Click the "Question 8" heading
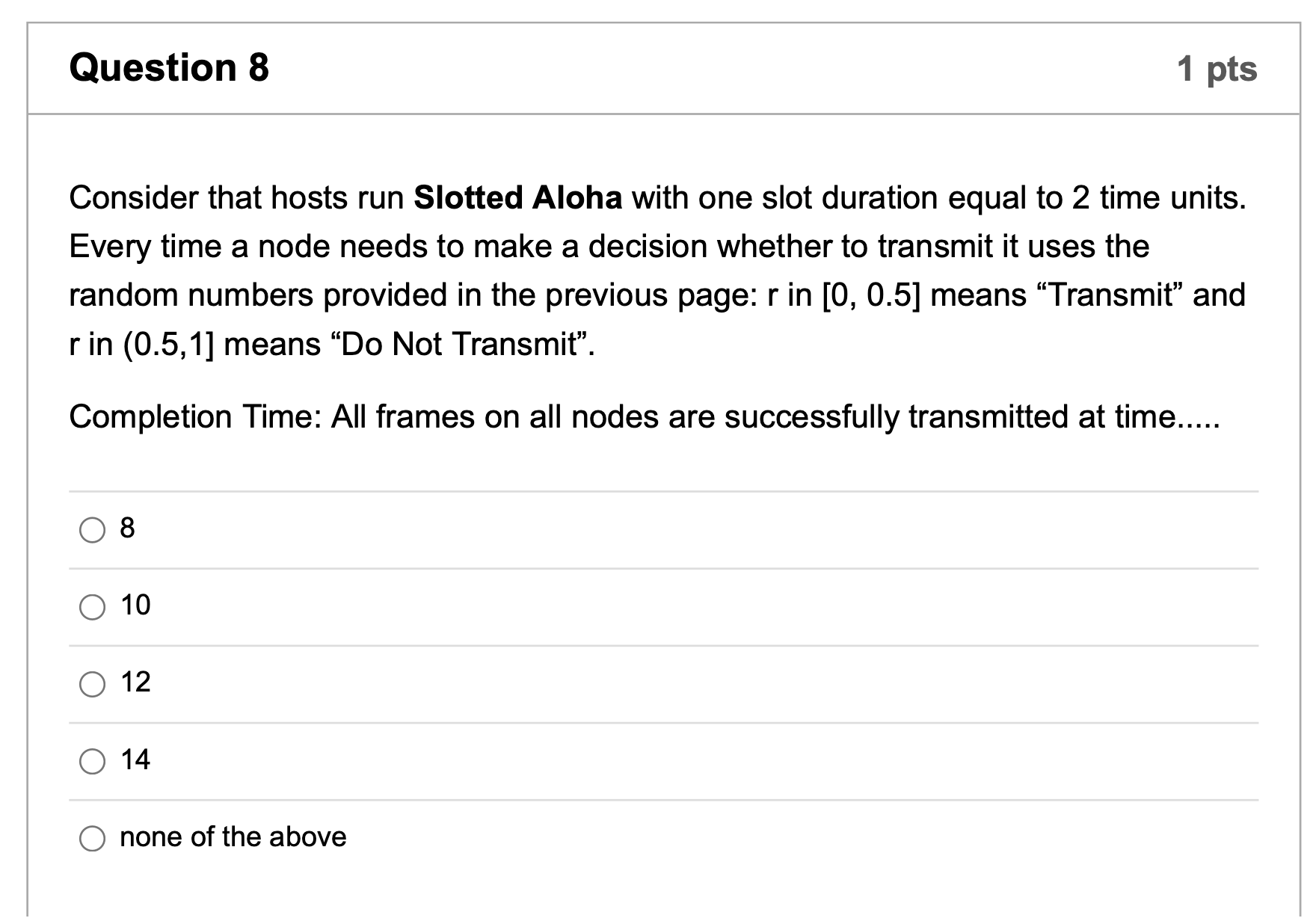 point(169,68)
